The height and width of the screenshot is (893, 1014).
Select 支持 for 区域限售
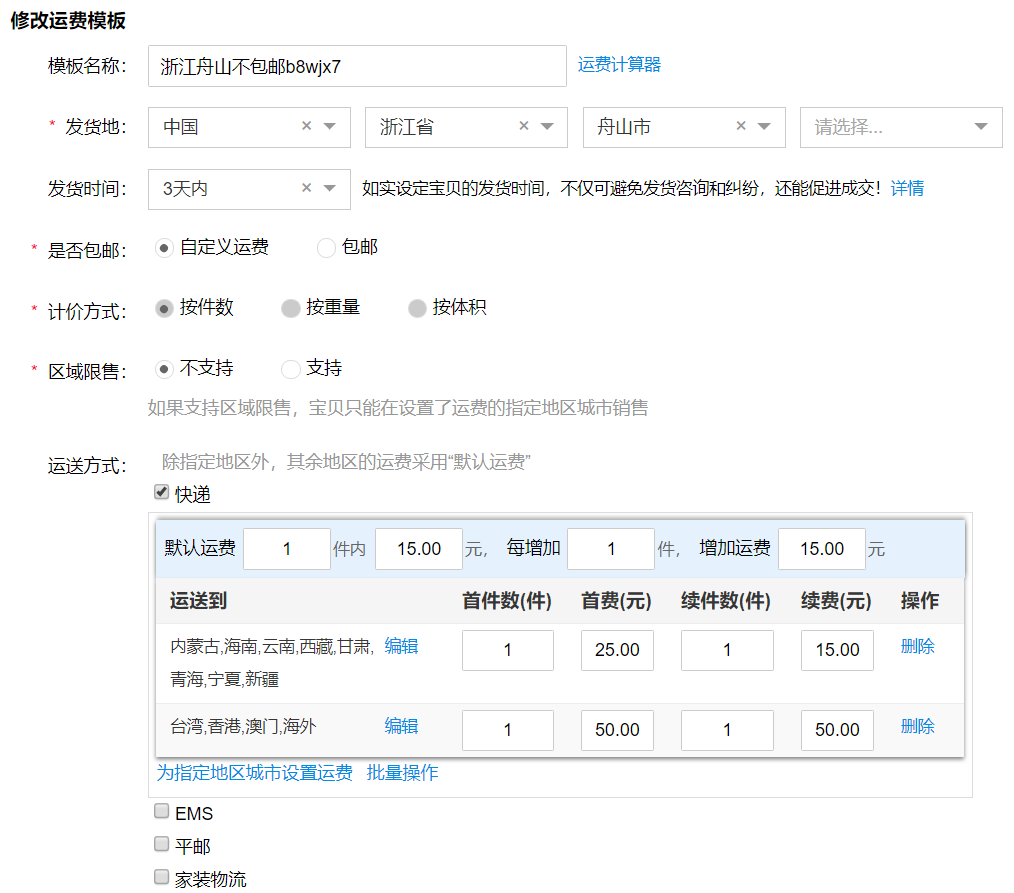(291, 369)
